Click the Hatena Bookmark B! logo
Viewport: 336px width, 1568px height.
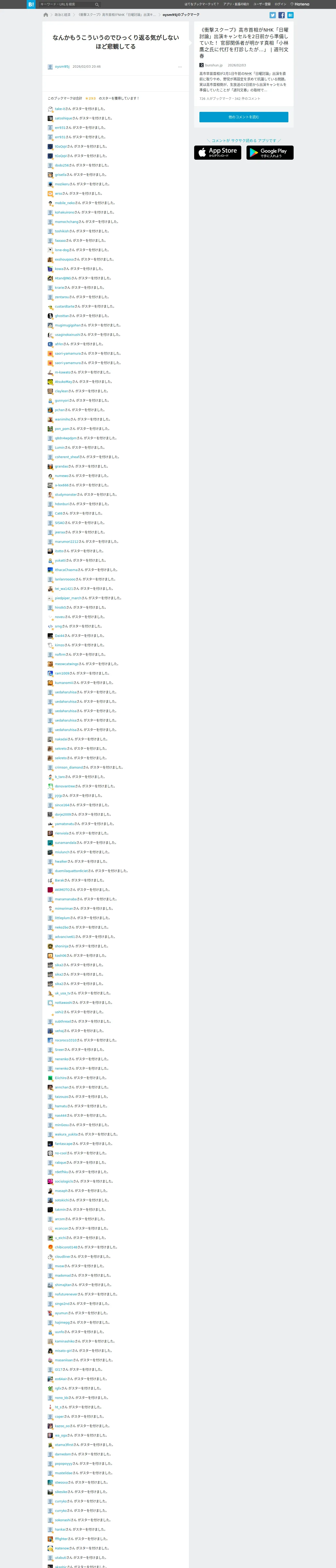(31, 4)
